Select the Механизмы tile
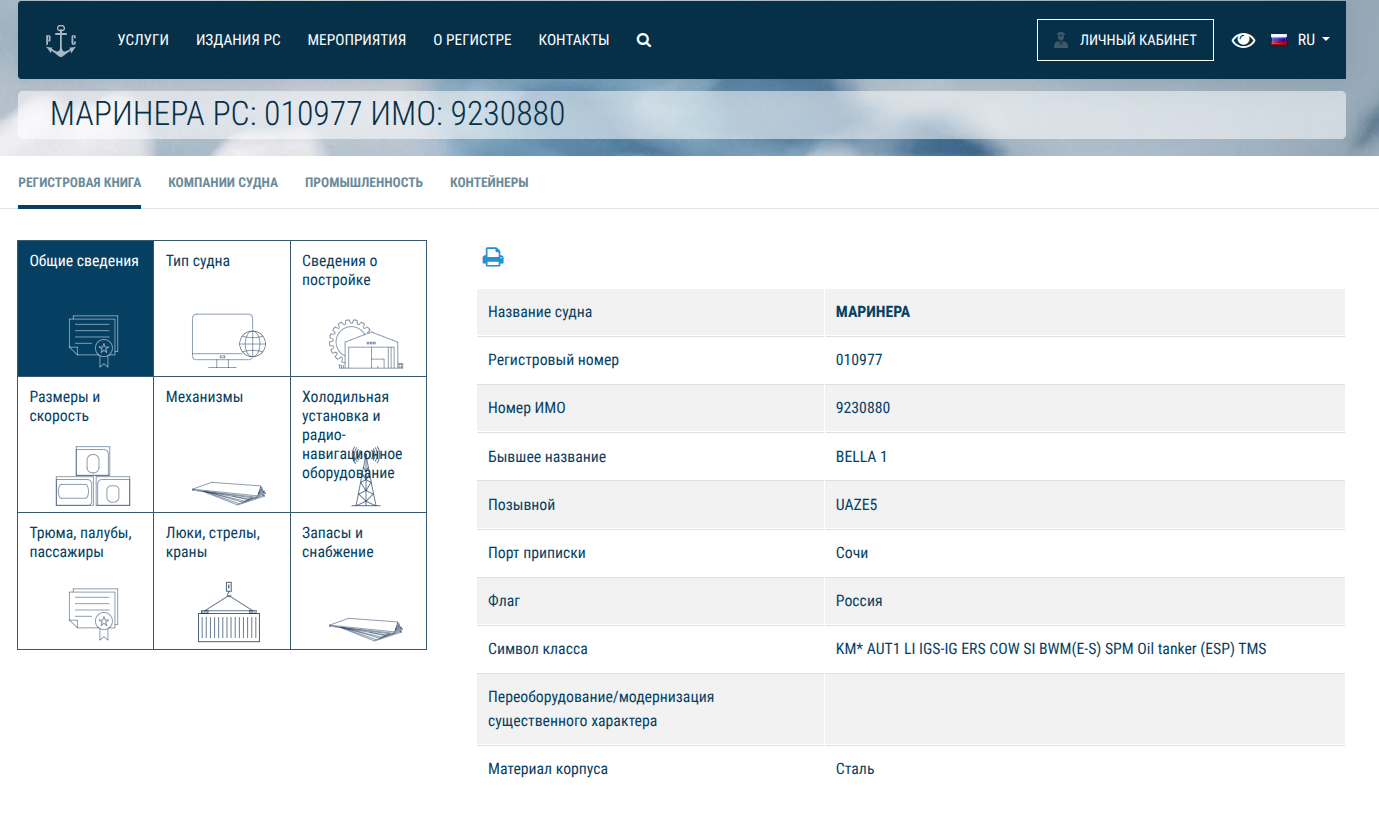 coord(222,444)
